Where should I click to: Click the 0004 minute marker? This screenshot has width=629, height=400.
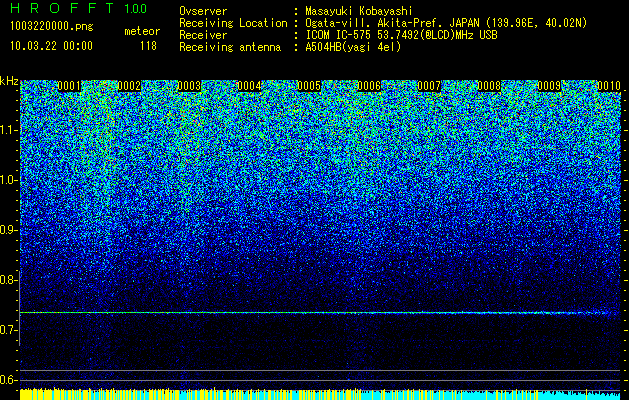click(249, 86)
